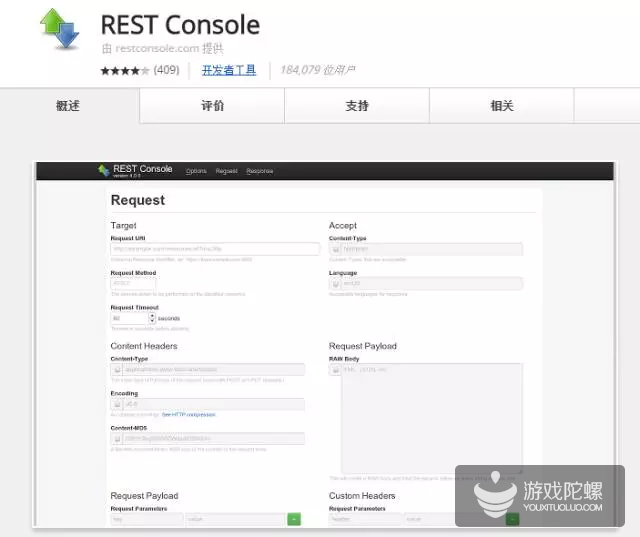Click the Target section heading
640x537 pixels.
tap(123, 225)
